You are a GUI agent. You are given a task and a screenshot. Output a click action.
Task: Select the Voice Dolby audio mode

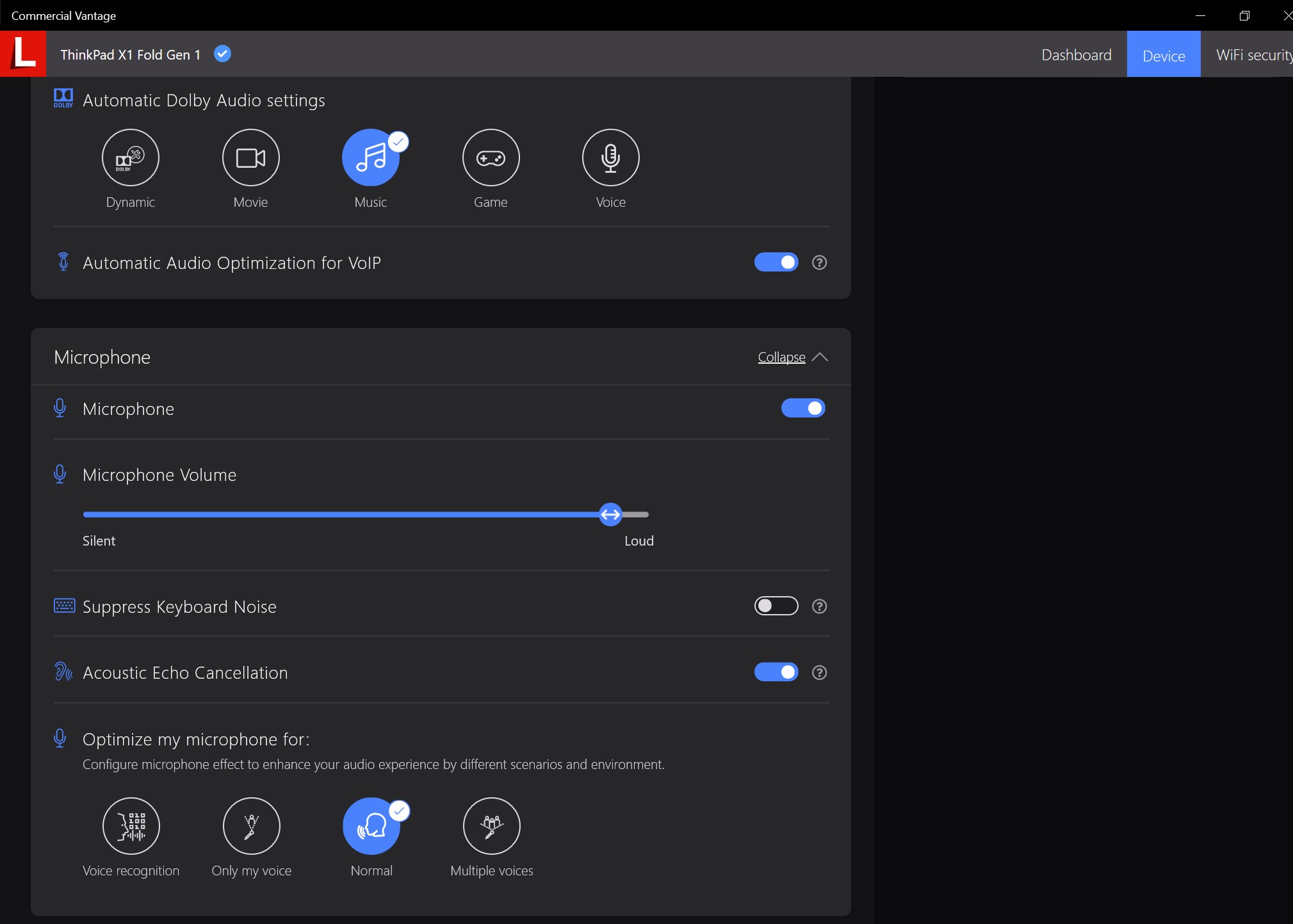tap(610, 158)
